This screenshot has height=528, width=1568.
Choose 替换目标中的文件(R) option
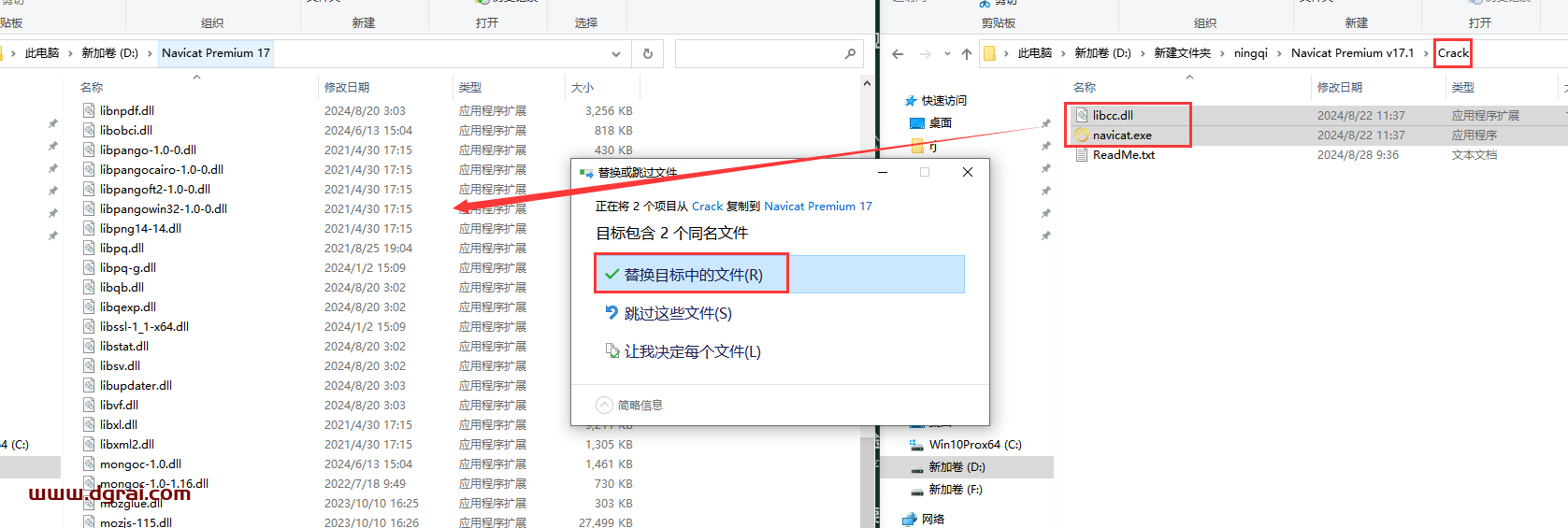click(x=693, y=275)
